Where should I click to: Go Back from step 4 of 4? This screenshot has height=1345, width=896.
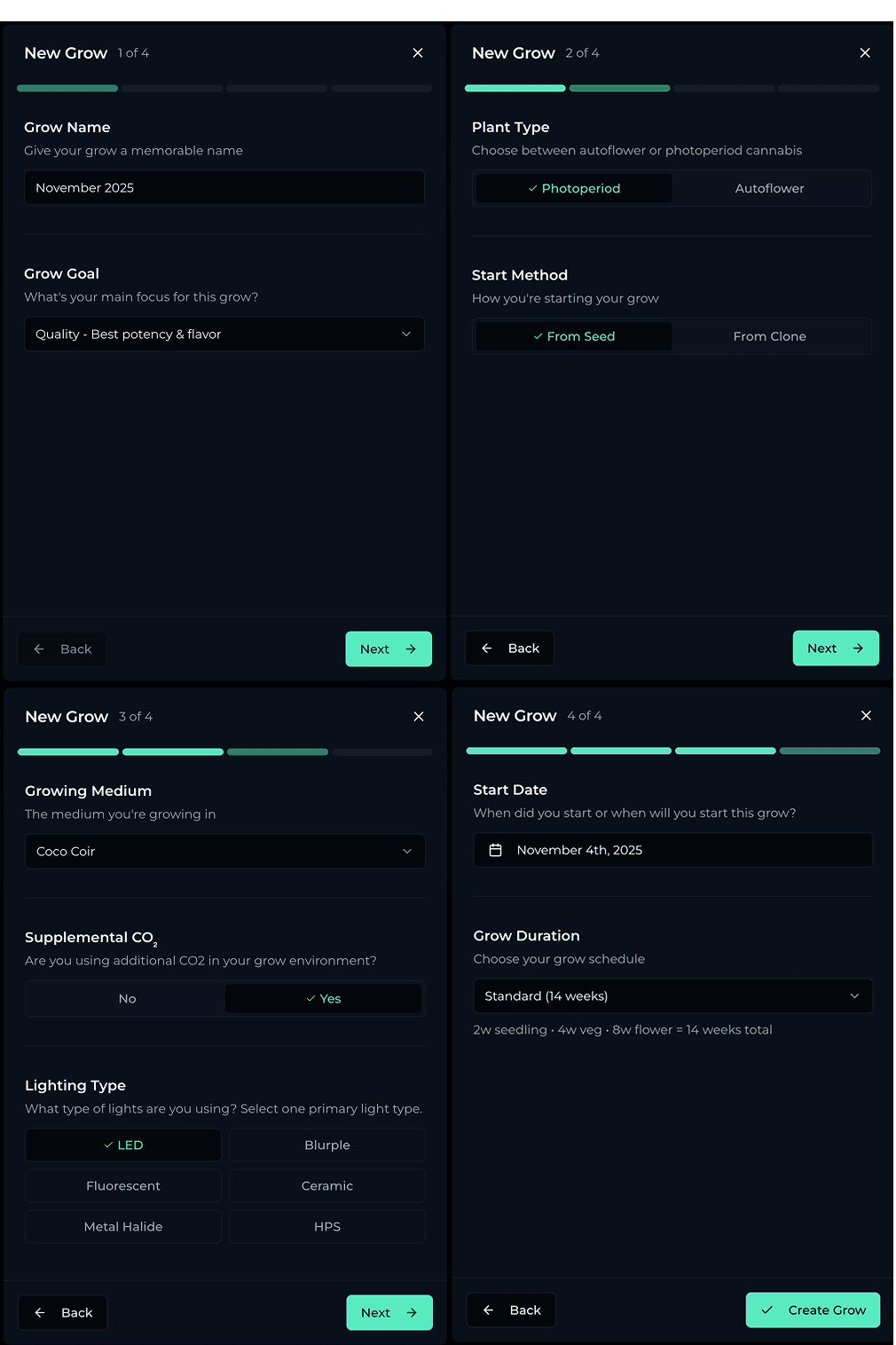511,1310
